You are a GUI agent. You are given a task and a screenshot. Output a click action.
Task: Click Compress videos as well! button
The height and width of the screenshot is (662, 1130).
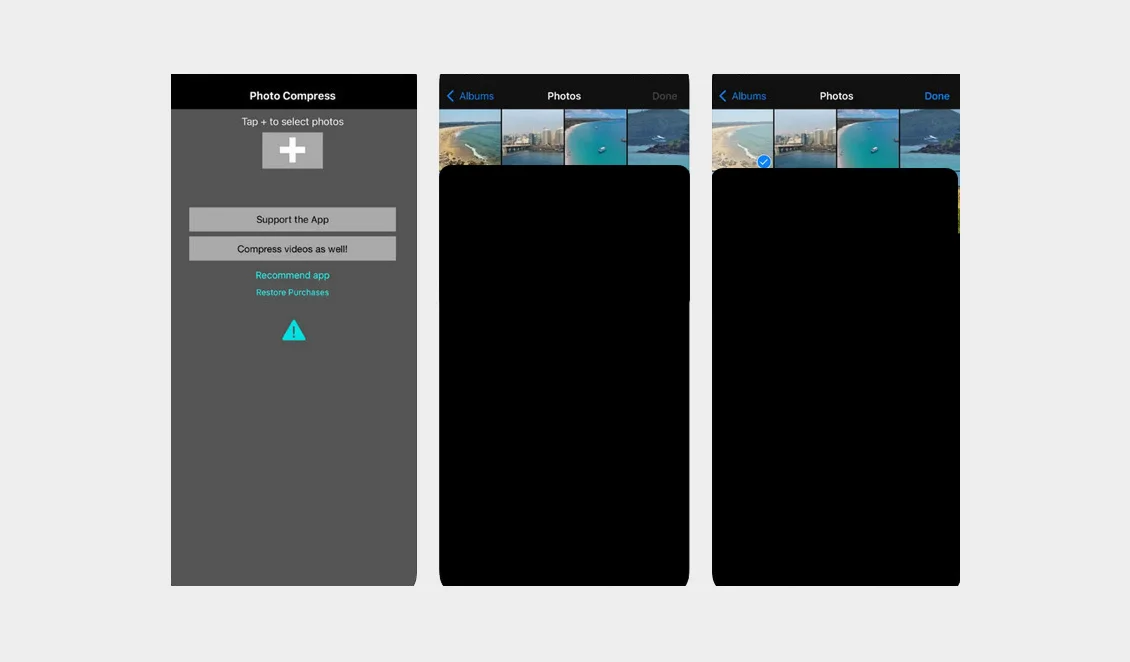292,249
